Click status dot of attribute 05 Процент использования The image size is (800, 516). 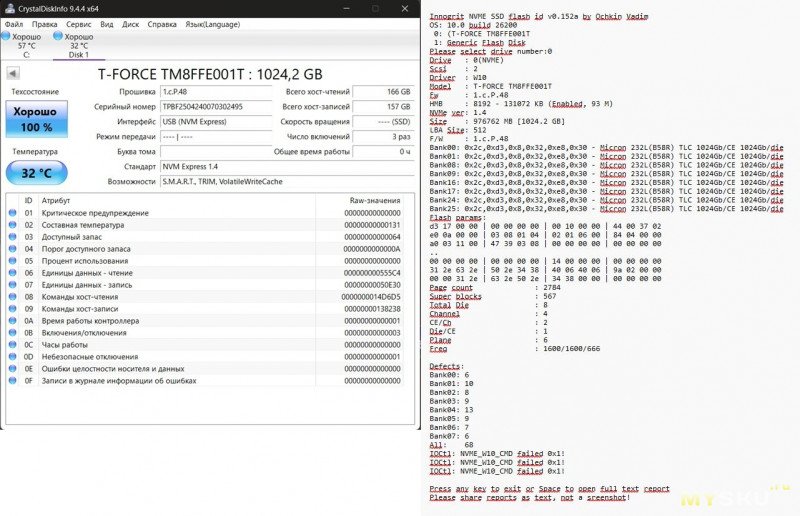(x=13, y=261)
